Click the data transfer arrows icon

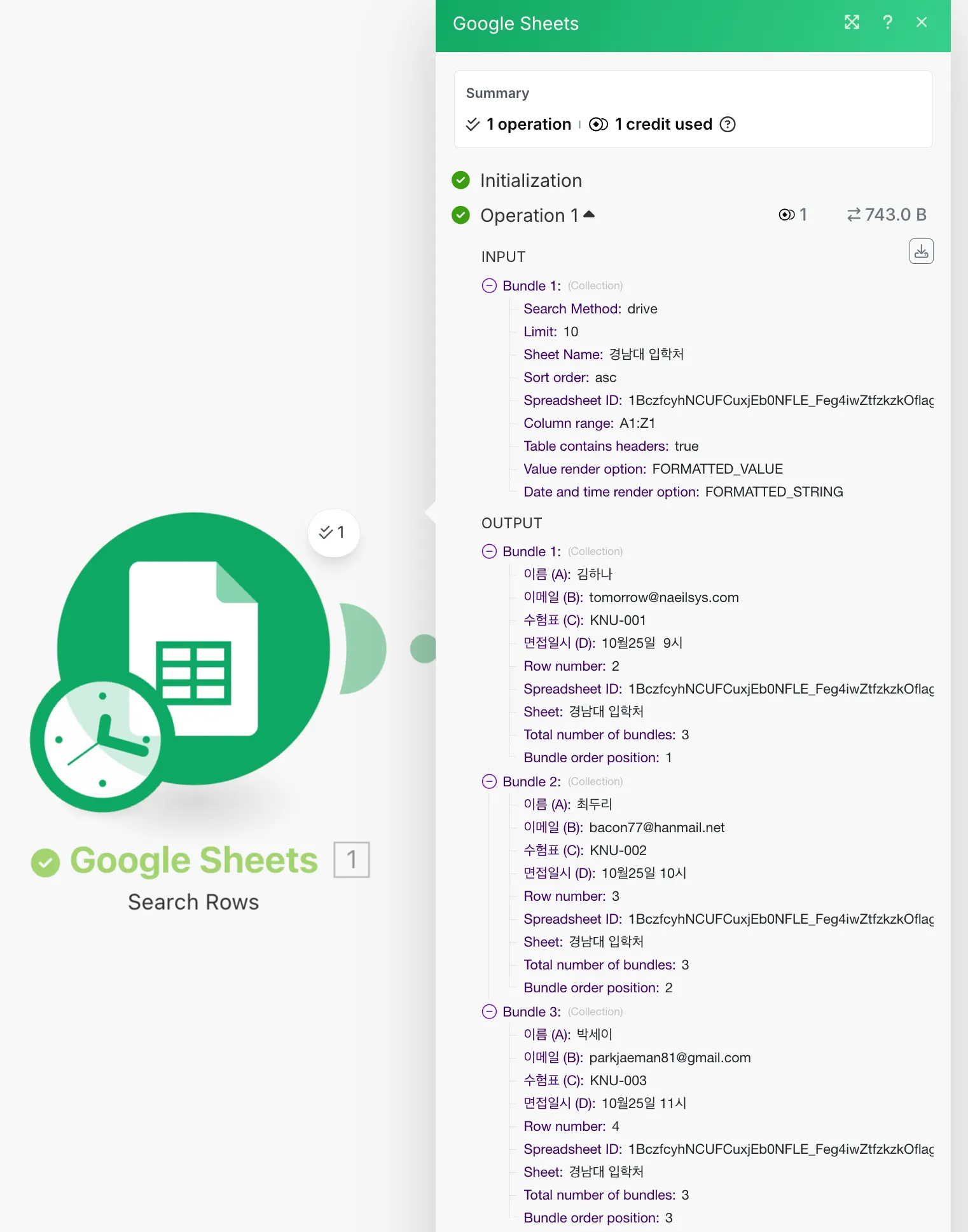tap(854, 215)
